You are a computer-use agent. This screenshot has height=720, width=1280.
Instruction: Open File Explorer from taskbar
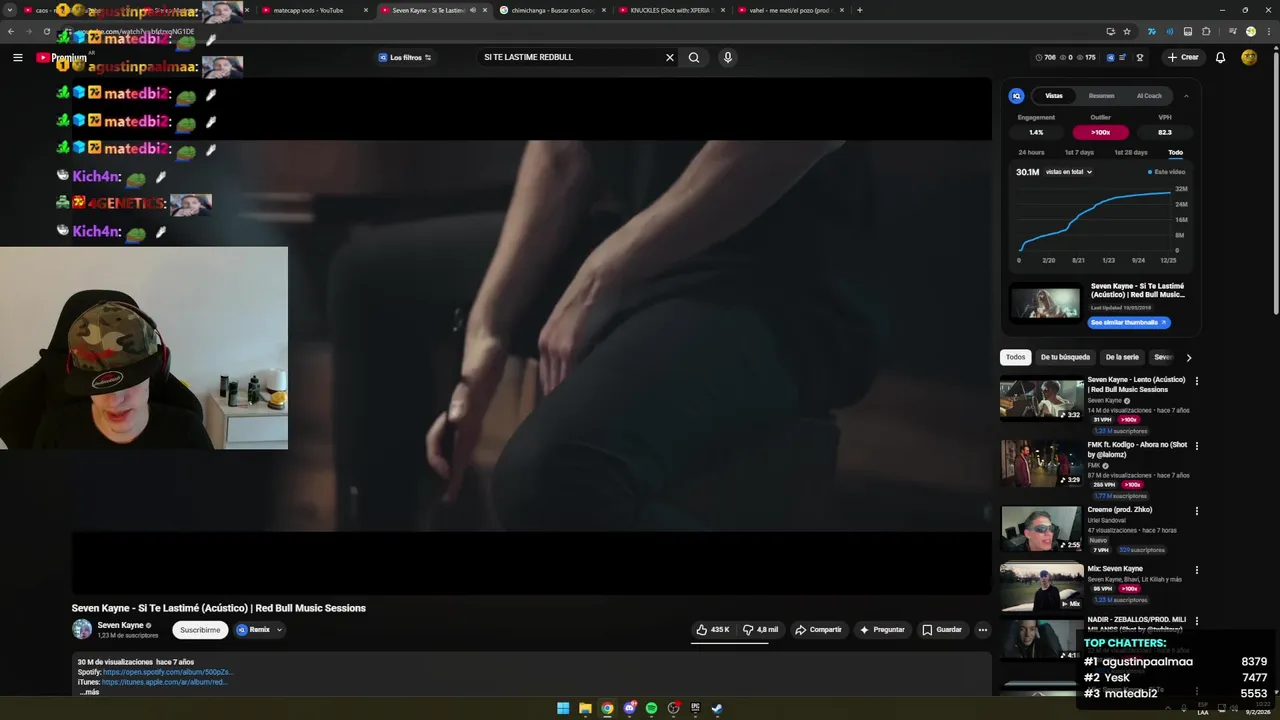(x=585, y=708)
